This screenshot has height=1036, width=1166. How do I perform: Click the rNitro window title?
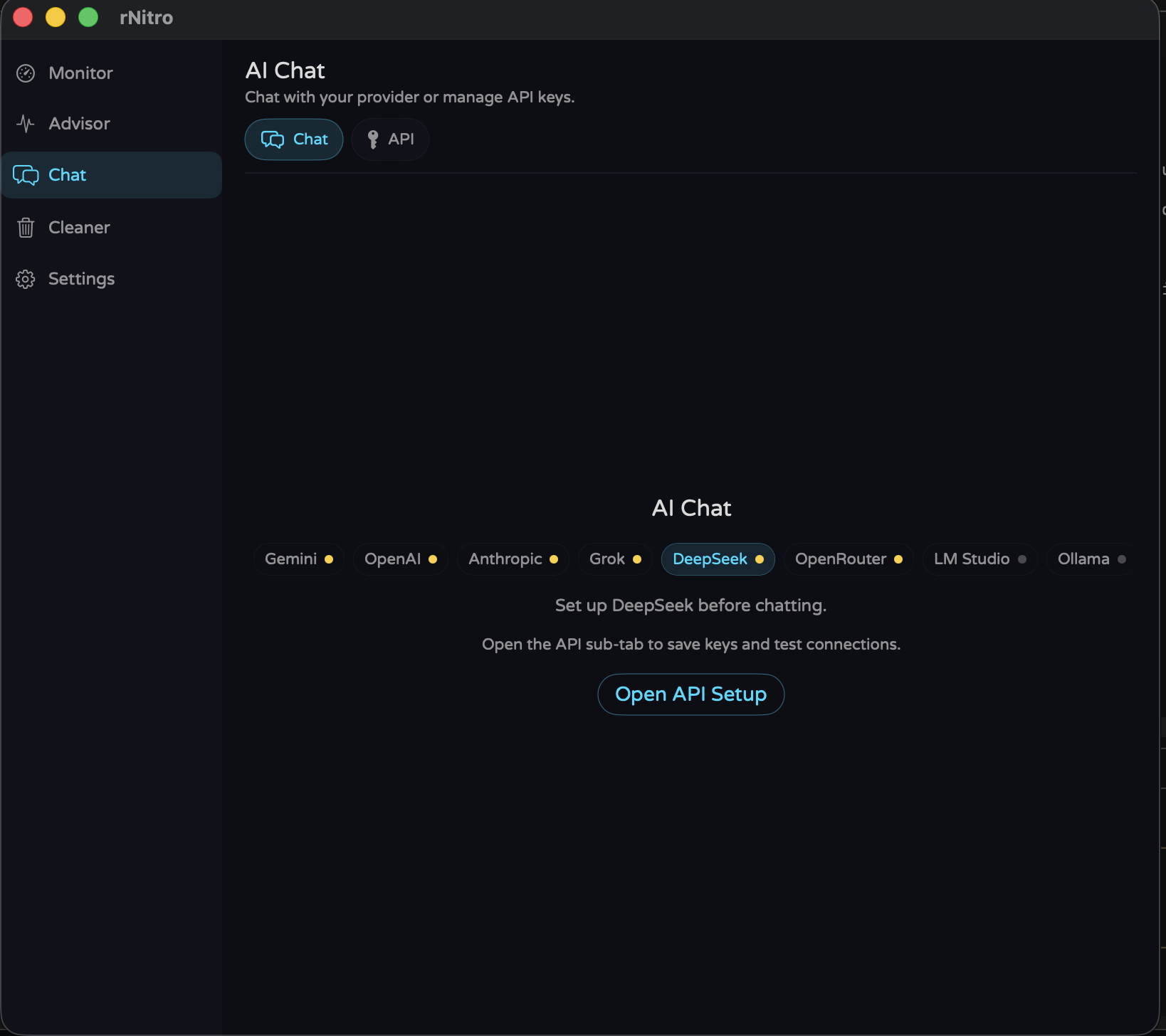coord(146,18)
